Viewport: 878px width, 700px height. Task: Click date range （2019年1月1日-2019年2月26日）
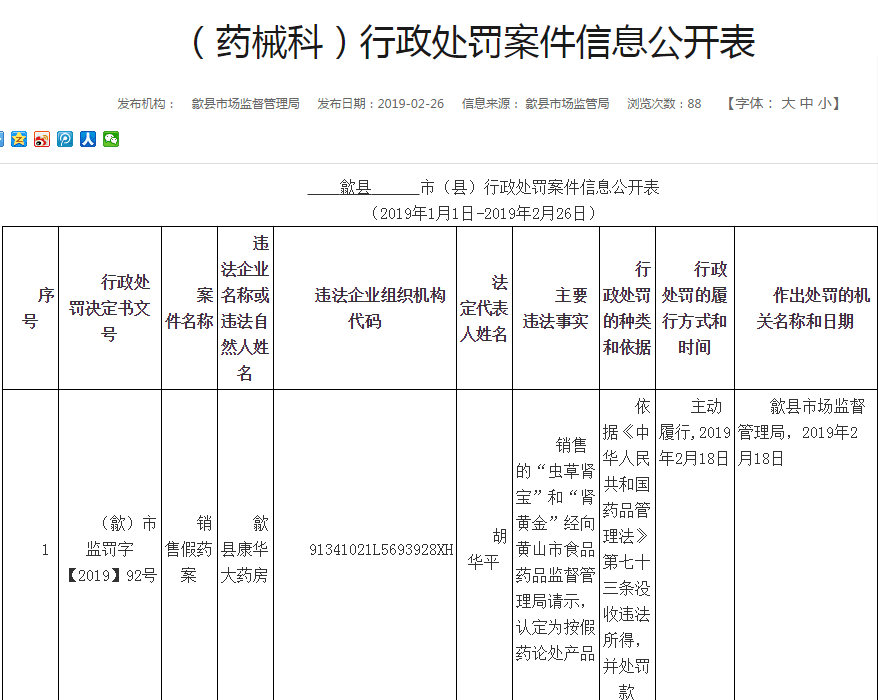[x=483, y=213]
